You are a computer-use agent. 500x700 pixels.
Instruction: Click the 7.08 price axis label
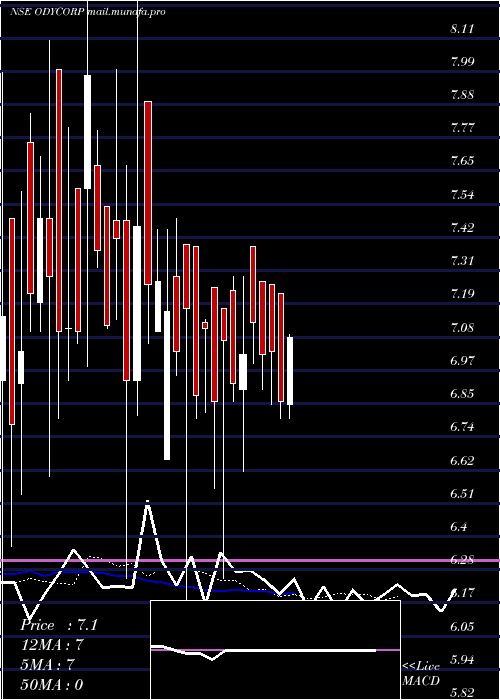coord(462,328)
